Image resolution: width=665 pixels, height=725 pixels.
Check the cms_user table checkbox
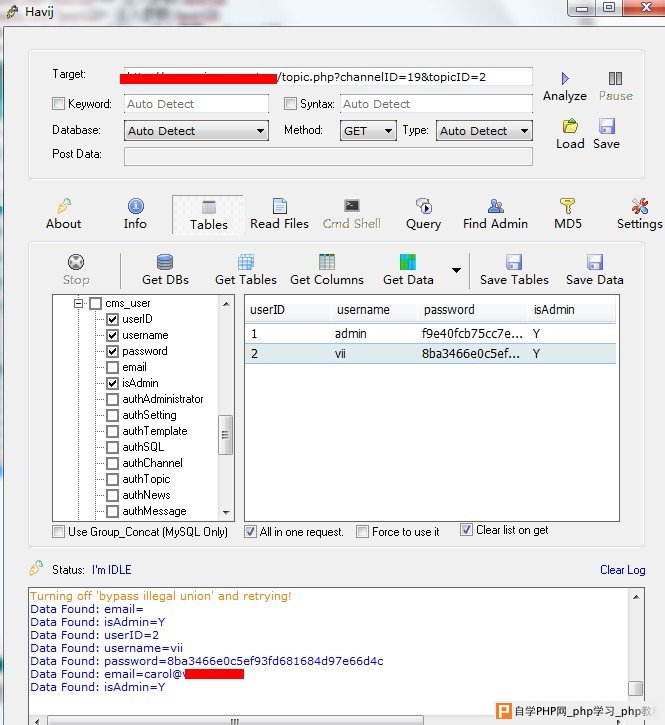coord(95,303)
